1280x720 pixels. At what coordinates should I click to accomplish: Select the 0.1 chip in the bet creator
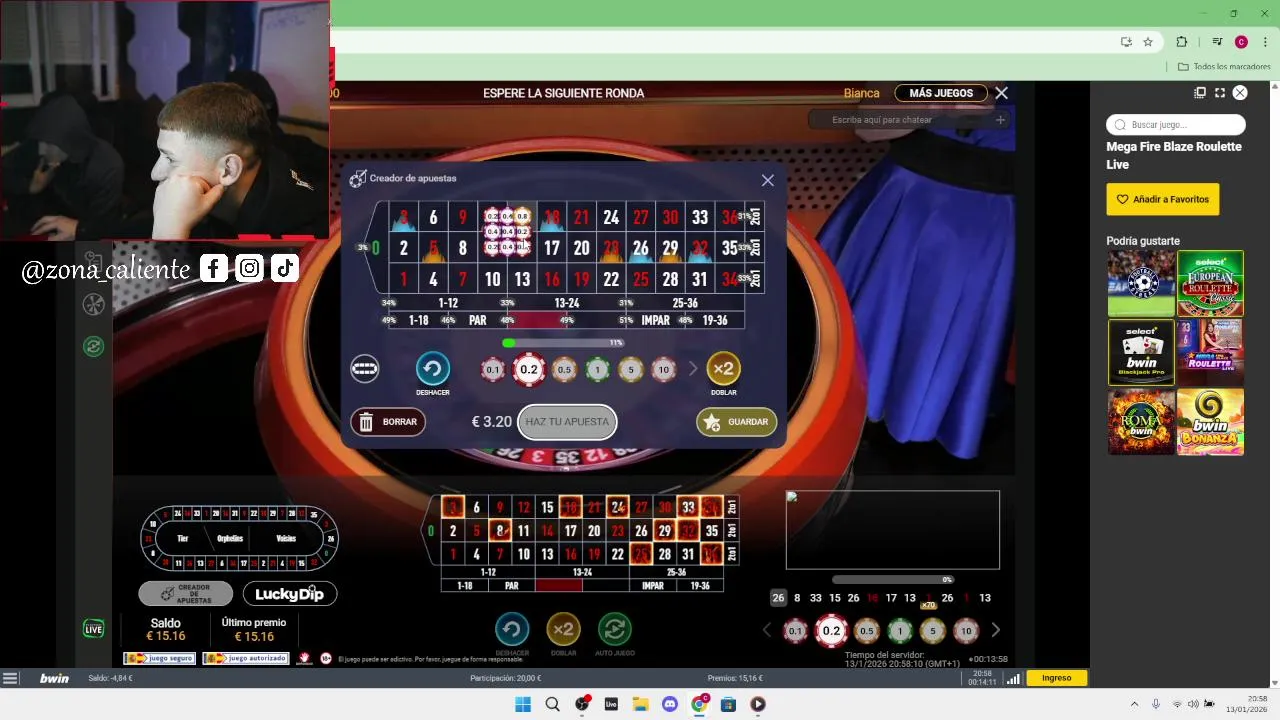[x=492, y=370]
